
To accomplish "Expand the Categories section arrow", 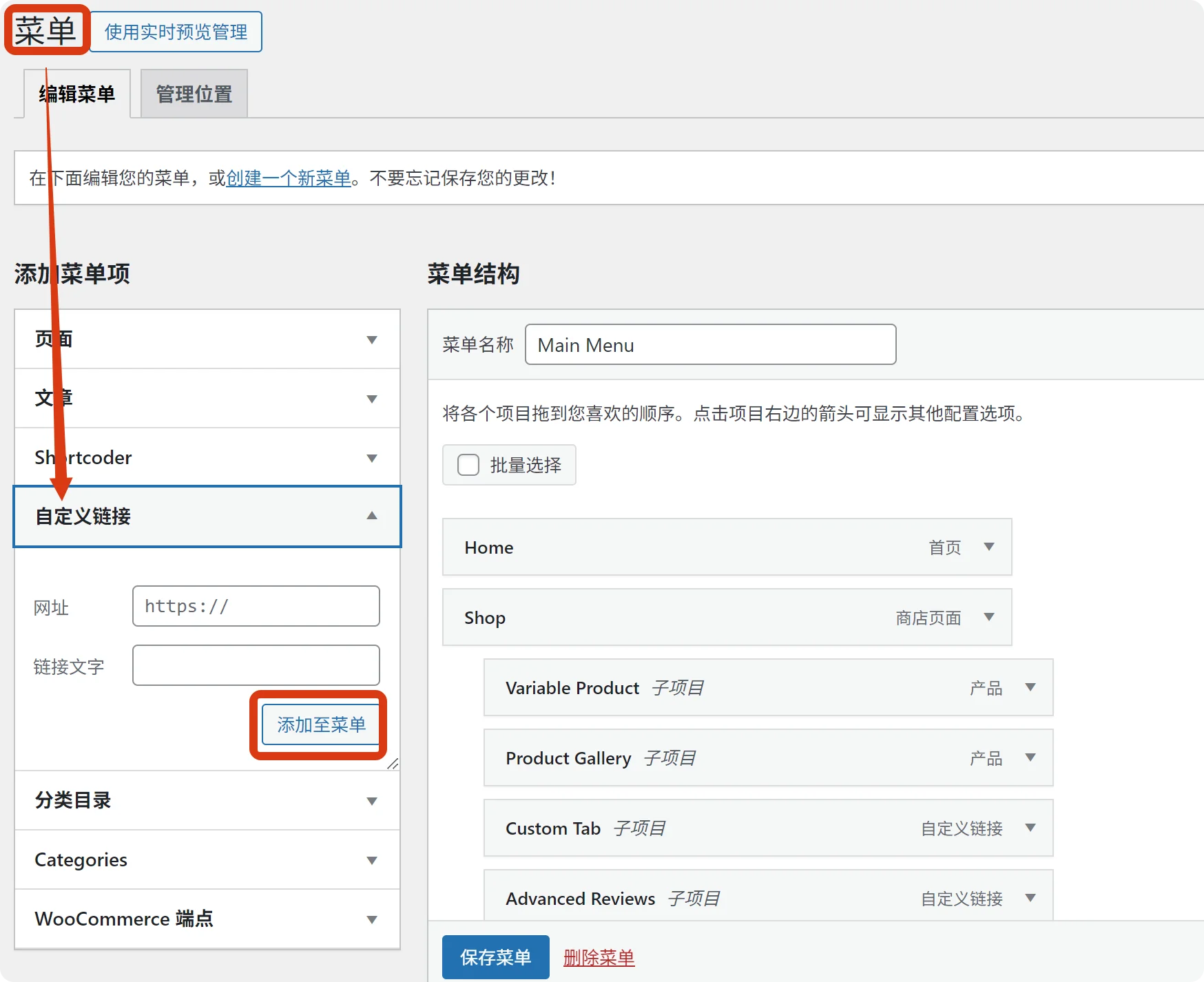I will pyautogui.click(x=372, y=860).
